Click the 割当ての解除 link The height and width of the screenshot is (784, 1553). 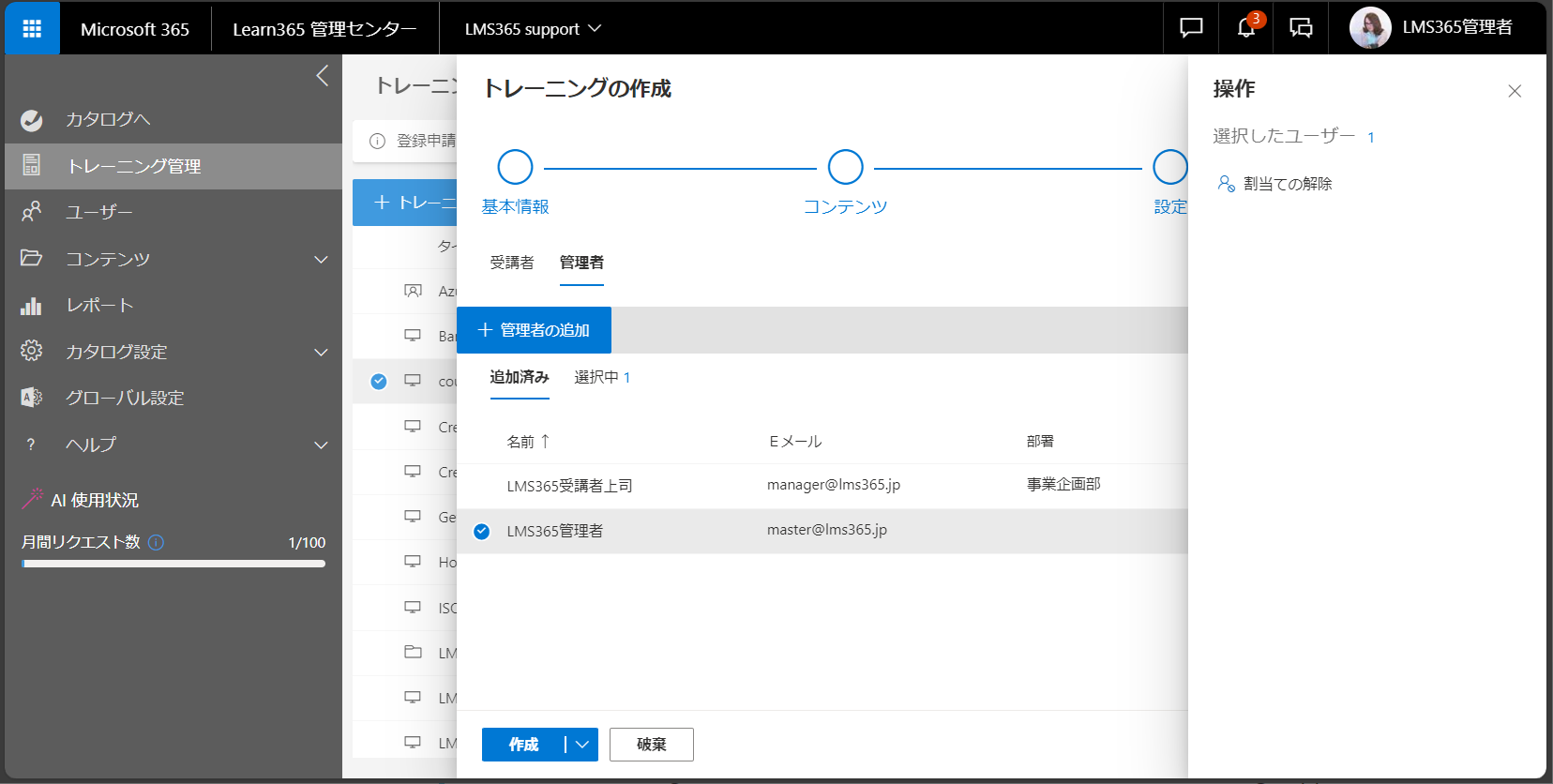(x=1287, y=184)
